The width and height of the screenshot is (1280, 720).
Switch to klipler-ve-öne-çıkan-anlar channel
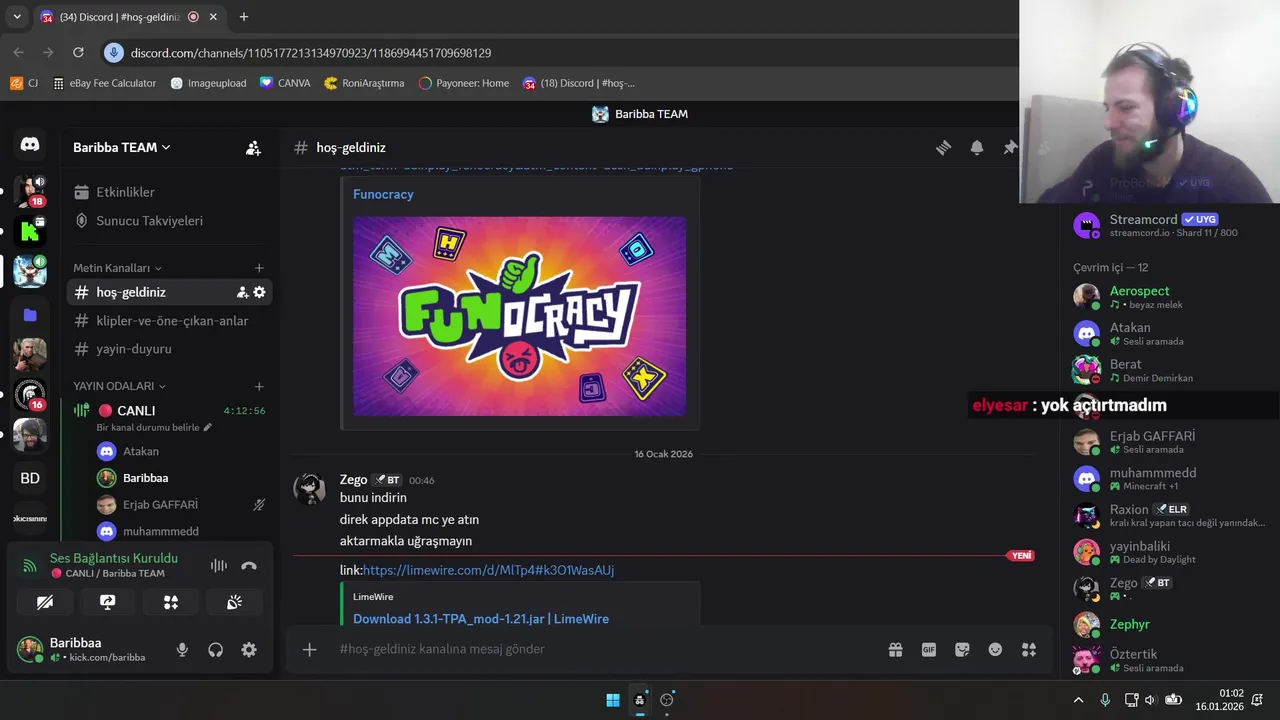(170, 321)
